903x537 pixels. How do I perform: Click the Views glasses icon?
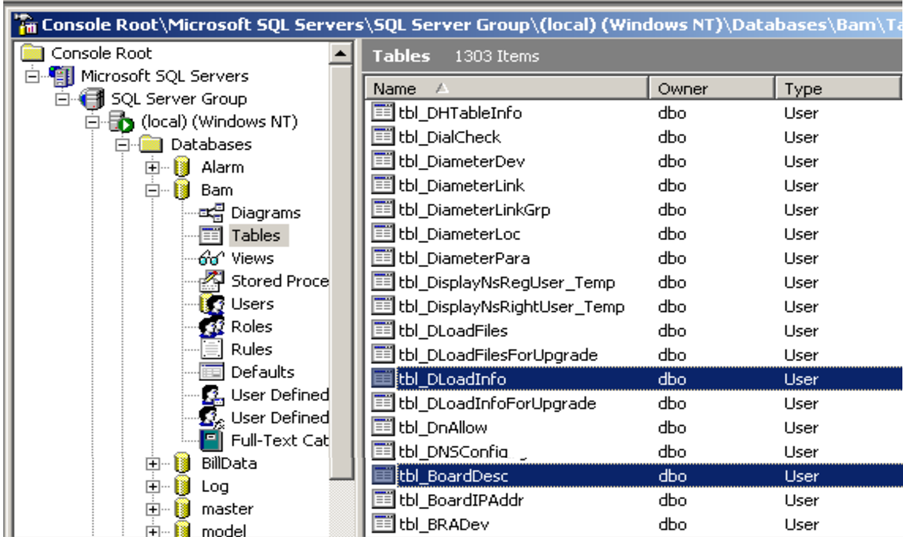coord(211,258)
